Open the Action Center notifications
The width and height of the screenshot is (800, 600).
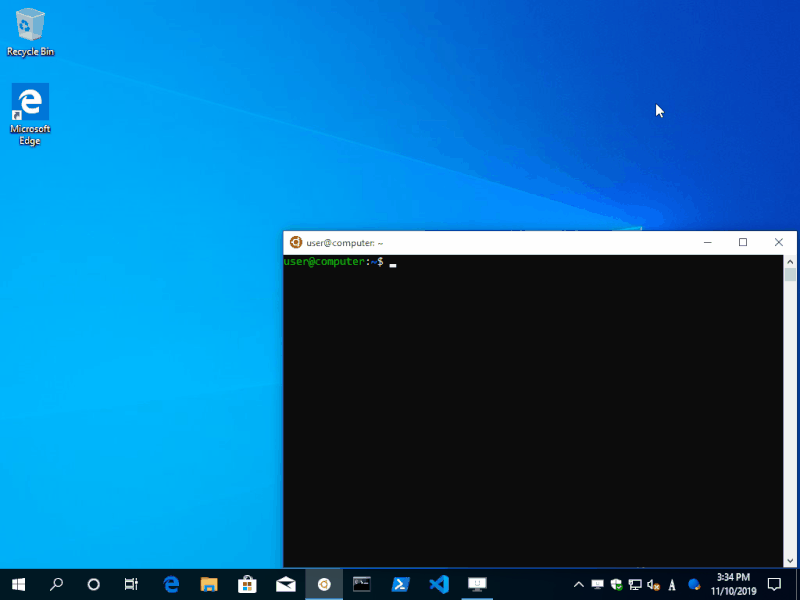coord(774,584)
